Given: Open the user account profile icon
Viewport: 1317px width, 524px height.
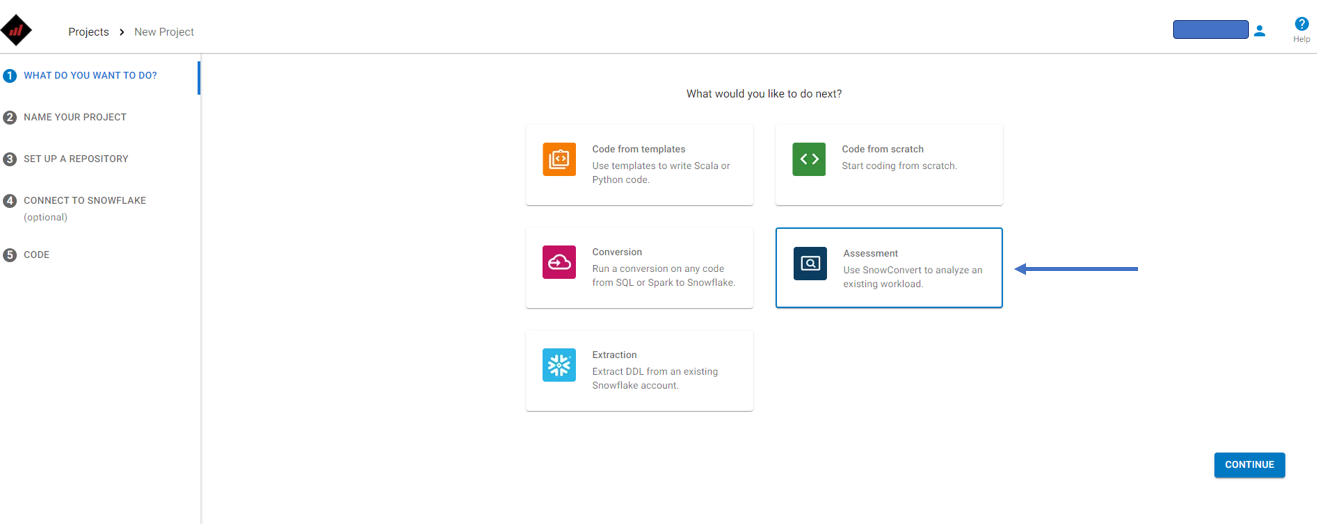Looking at the screenshot, I should [1259, 31].
